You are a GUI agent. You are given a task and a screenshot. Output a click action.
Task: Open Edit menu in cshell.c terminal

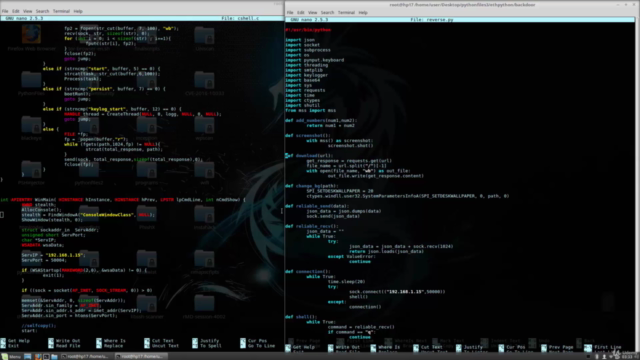(x=16, y=11)
